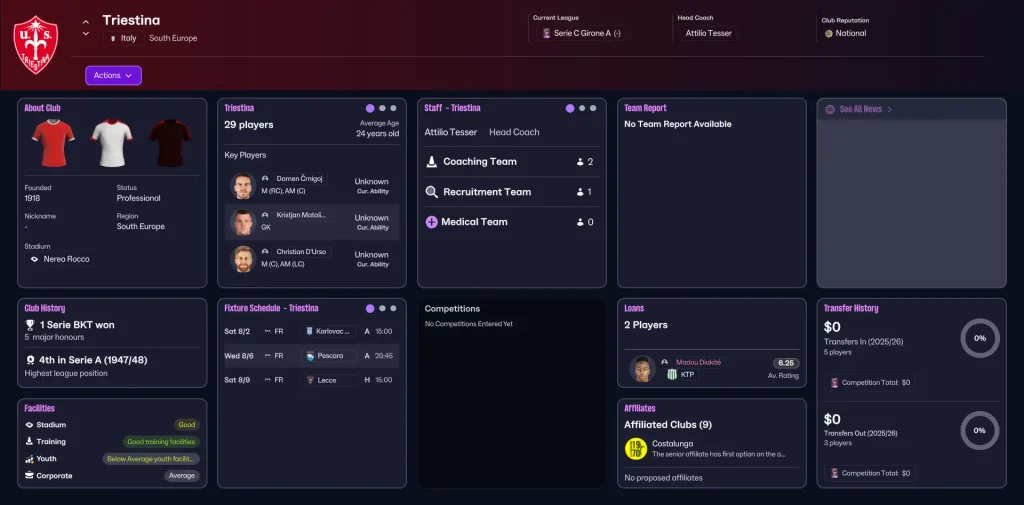Screen dimensions: 1024x505
Task: Click the Costalunga affiliate club logo
Action: pyautogui.click(x=635, y=448)
